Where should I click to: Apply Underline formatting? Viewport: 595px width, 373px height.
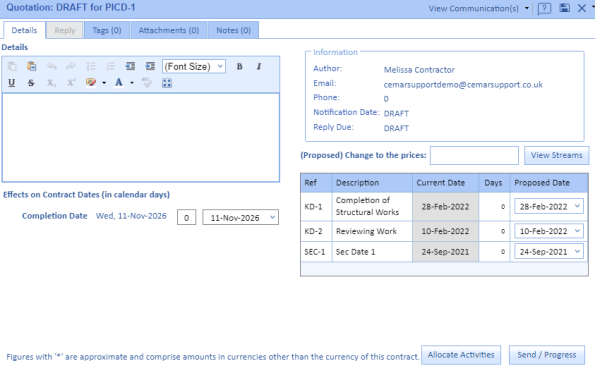coord(12,83)
